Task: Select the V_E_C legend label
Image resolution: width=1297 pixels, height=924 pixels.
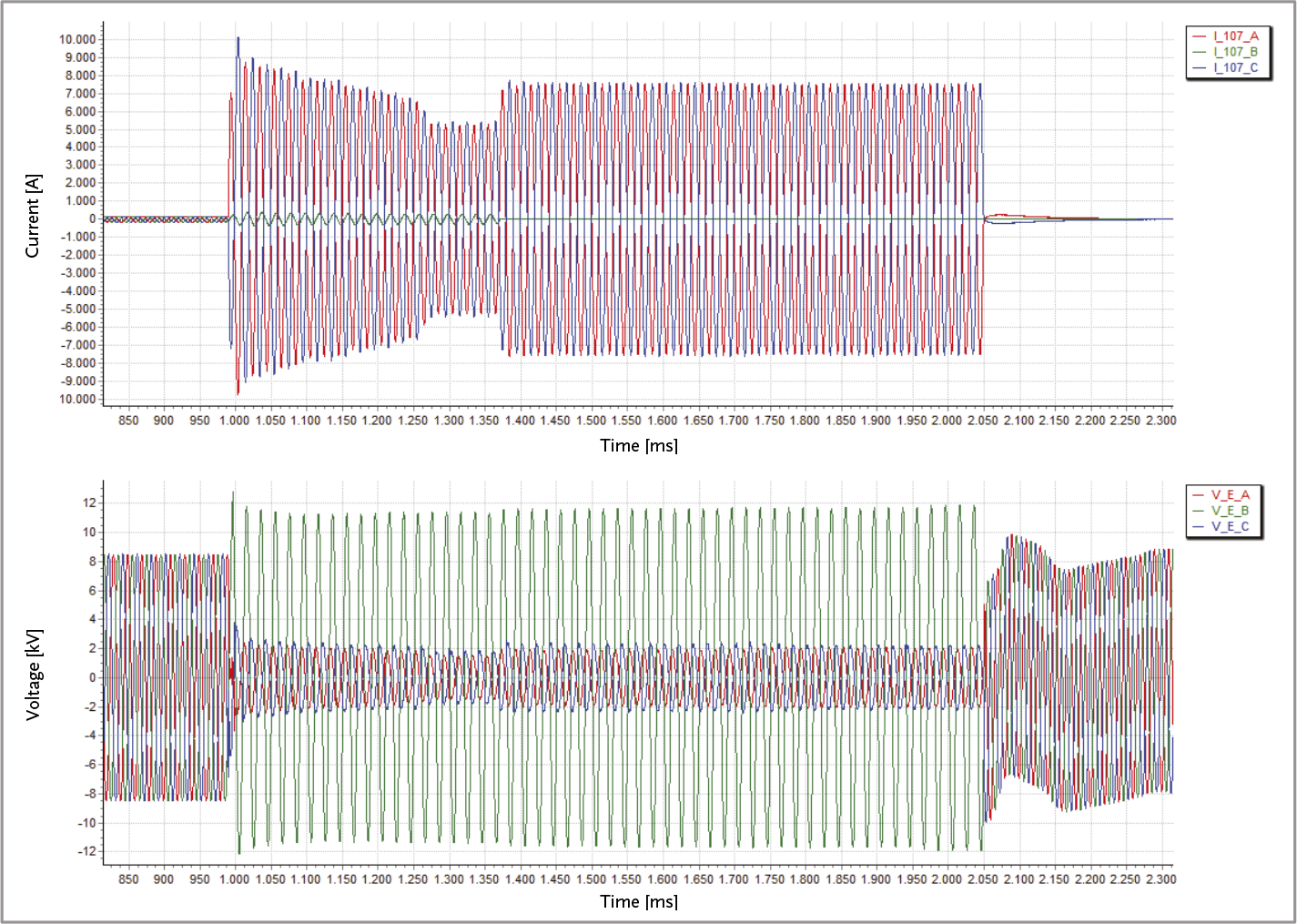Action: point(1231,526)
